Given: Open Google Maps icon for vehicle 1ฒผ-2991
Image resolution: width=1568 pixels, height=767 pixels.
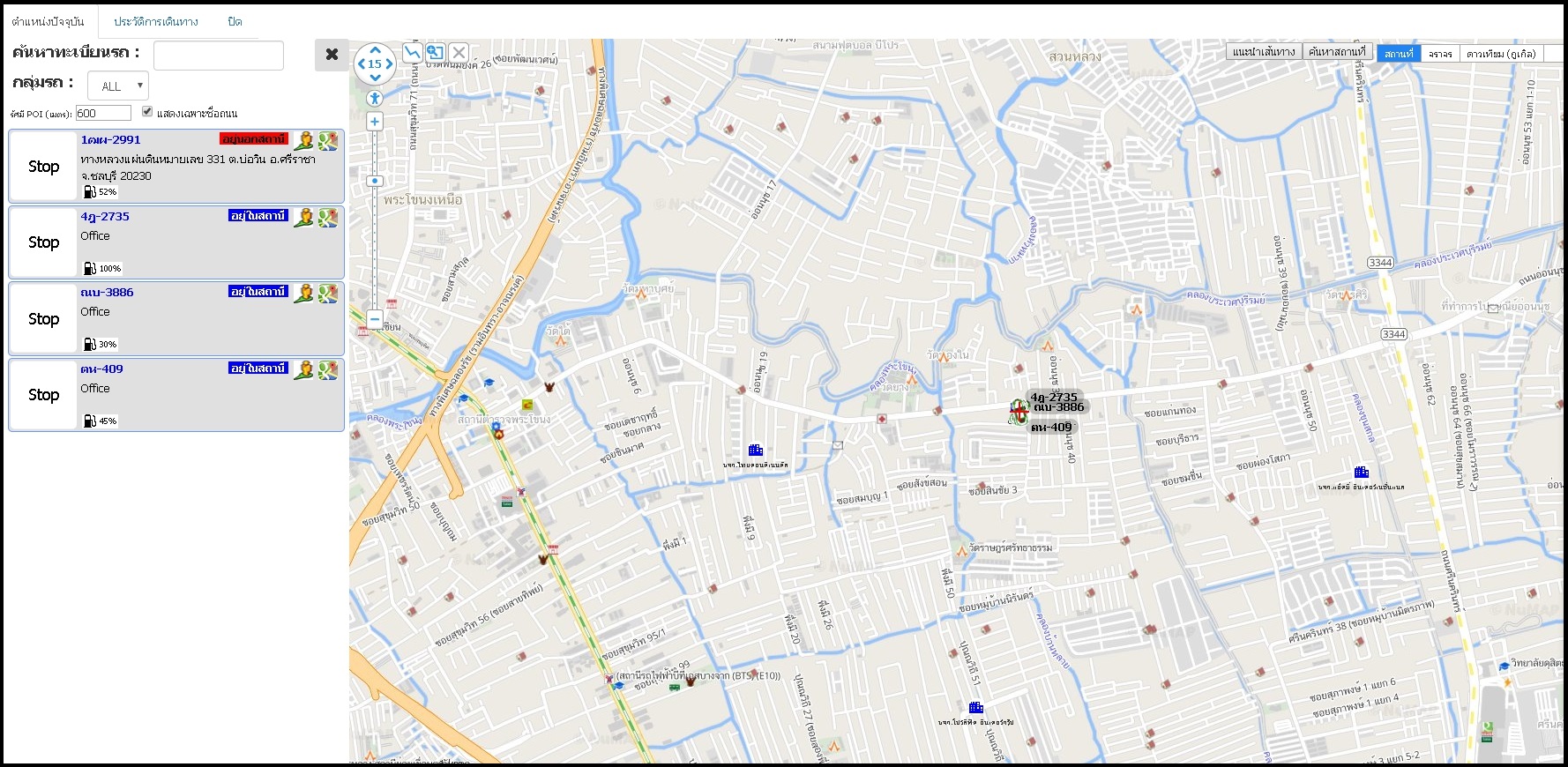Looking at the screenshot, I should tap(328, 141).
